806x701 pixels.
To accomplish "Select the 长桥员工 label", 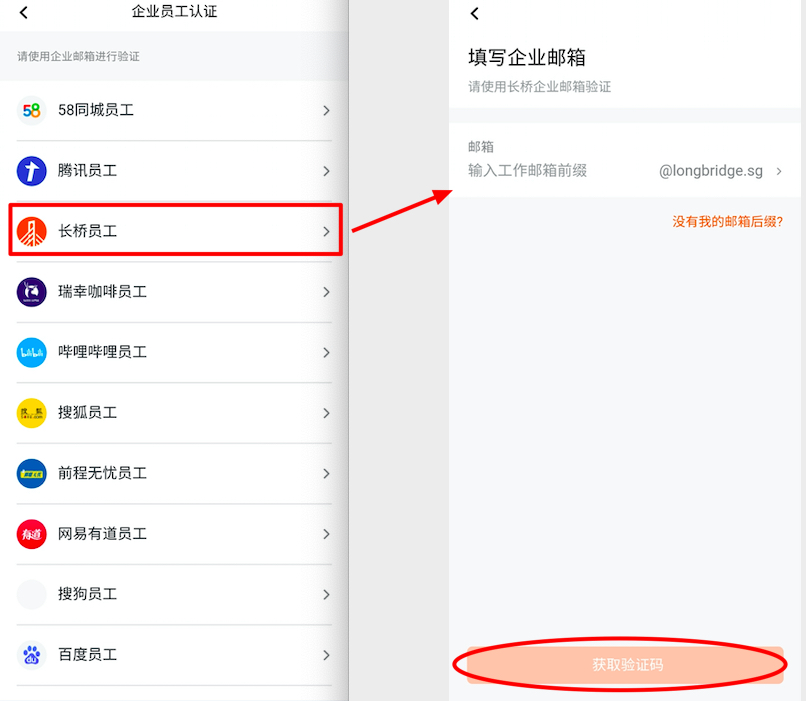I will click(87, 231).
